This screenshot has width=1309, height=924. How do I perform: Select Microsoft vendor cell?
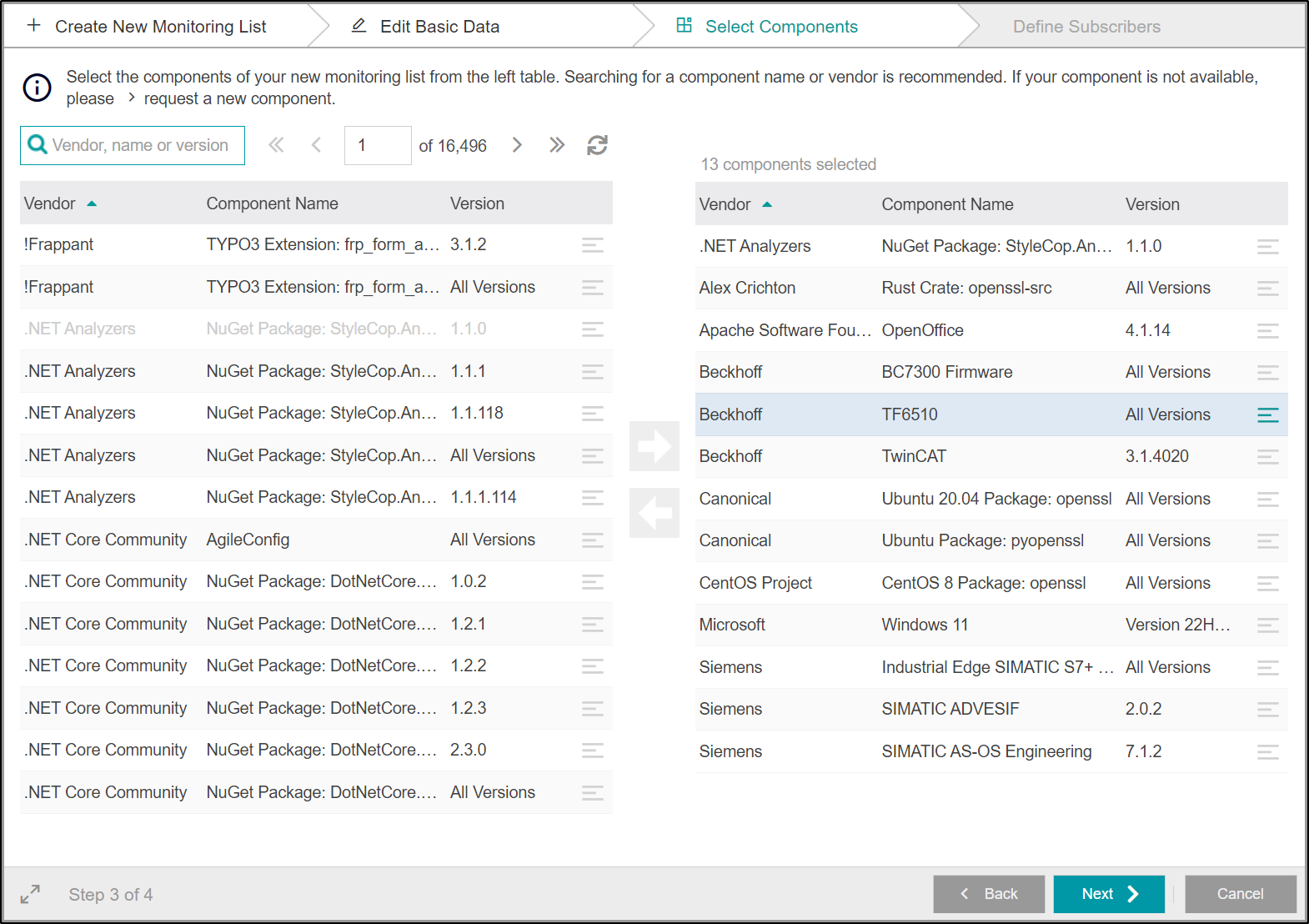tap(732, 625)
